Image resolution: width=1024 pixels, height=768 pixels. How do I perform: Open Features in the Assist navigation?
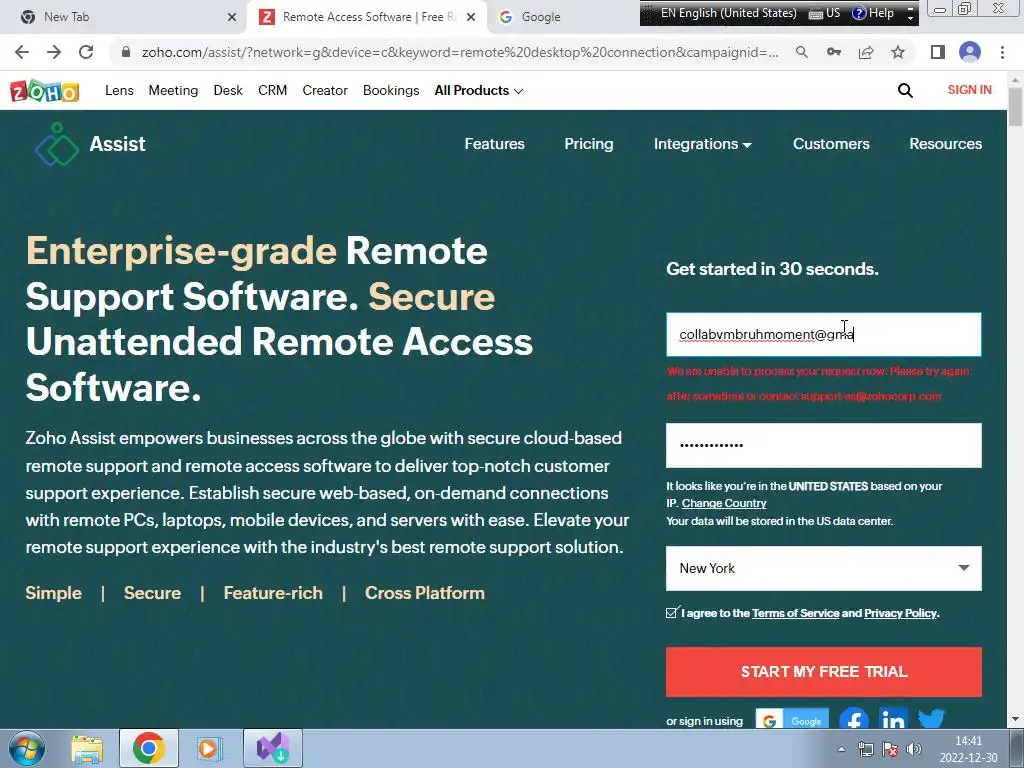click(494, 144)
